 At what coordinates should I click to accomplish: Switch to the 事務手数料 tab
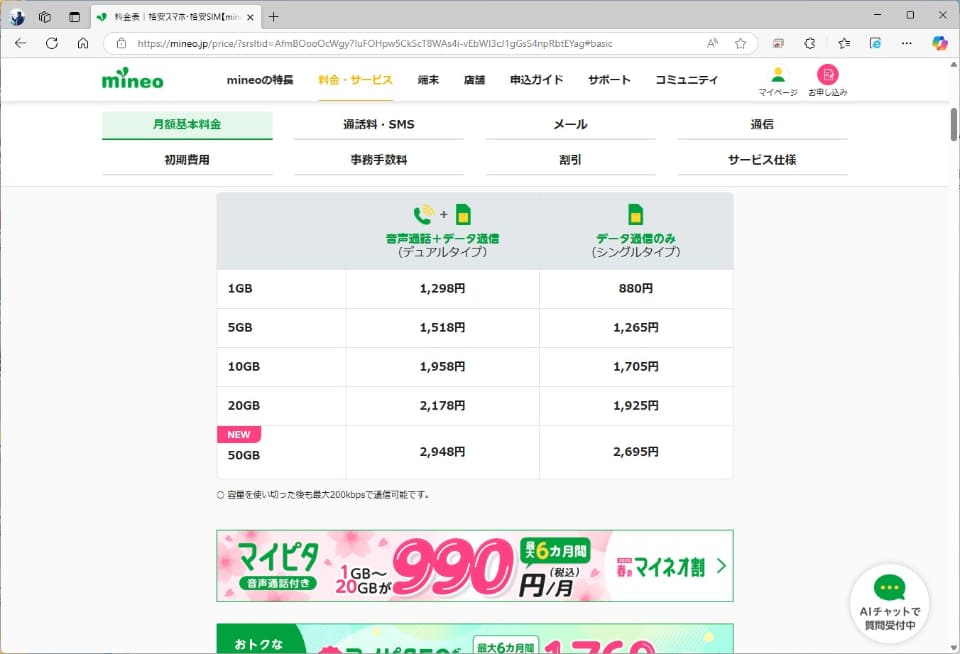point(378,160)
